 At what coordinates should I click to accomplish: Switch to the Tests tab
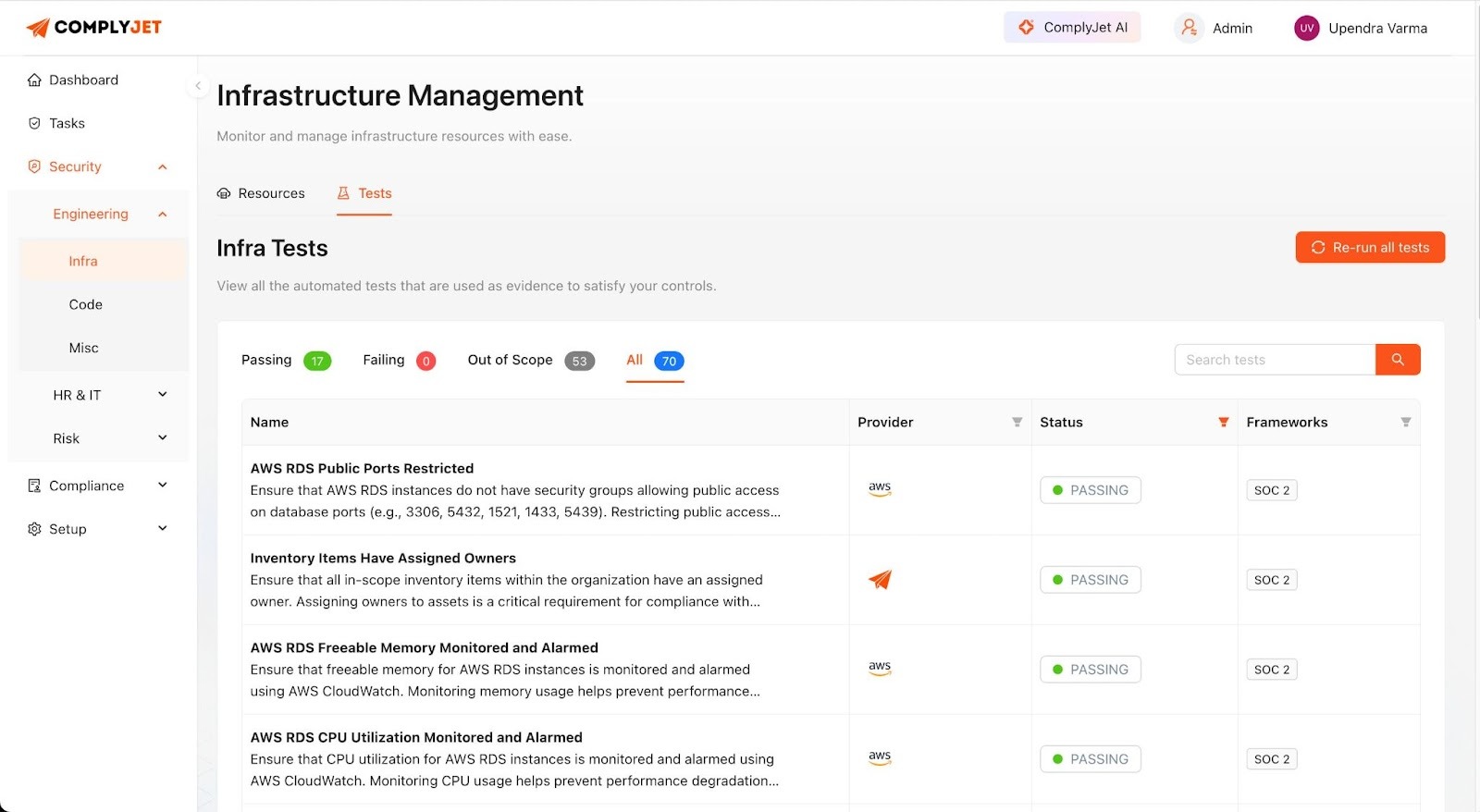tap(364, 193)
